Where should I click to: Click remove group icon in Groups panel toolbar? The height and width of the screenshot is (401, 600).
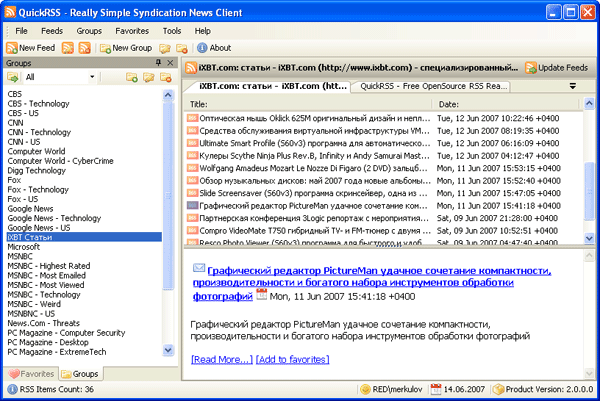tap(166, 77)
